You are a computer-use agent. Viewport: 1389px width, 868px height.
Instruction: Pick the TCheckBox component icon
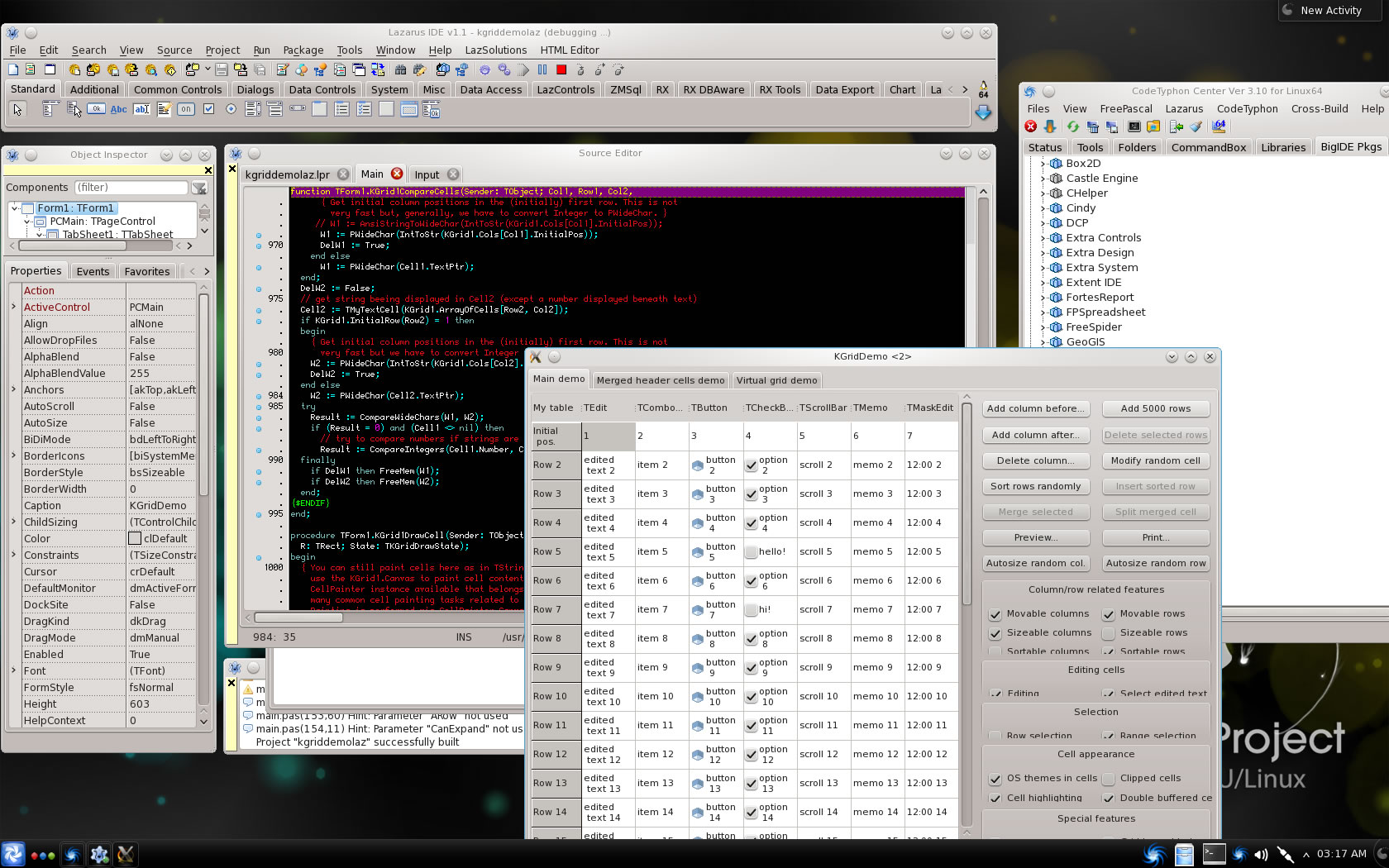[208, 108]
